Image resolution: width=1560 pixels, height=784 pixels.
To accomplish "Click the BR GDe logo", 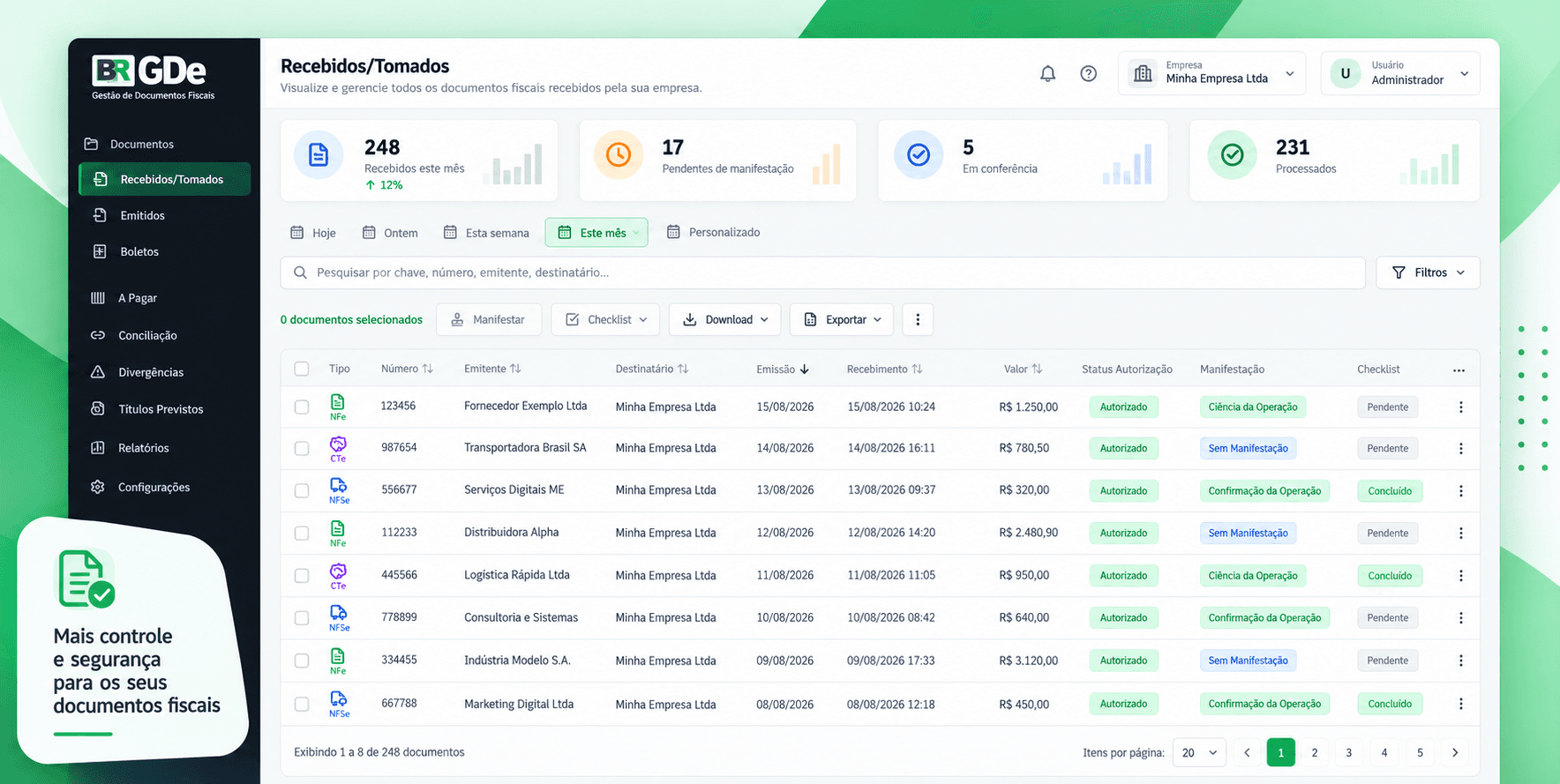I will point(153,77).
